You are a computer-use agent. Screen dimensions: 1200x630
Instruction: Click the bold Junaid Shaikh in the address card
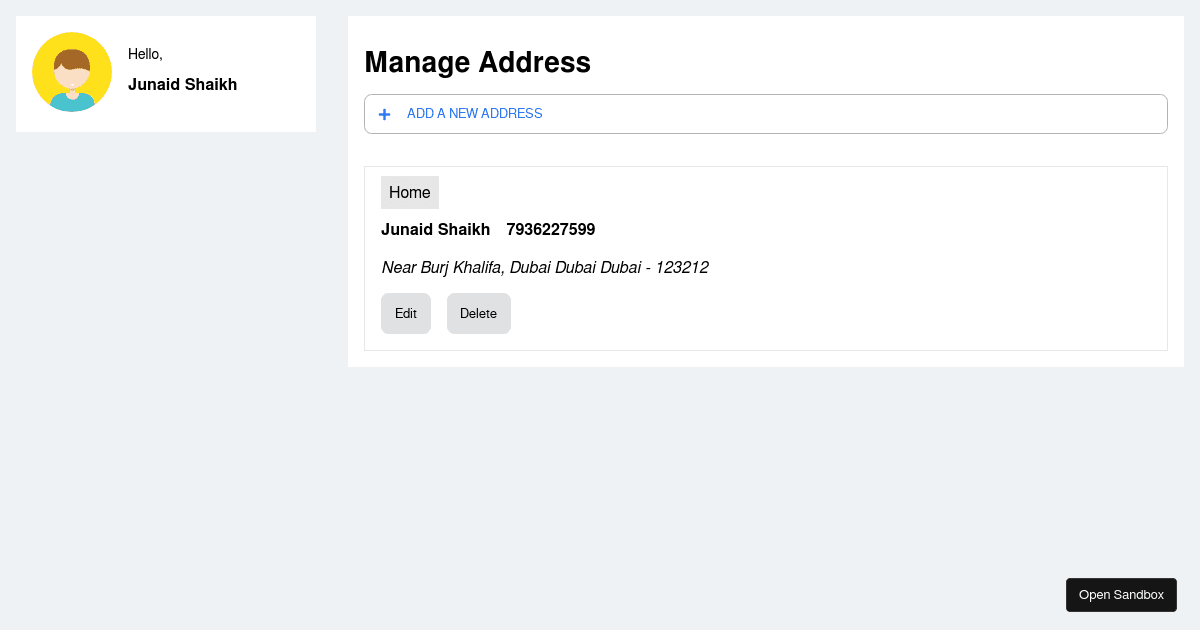click(x=436, y=229)
